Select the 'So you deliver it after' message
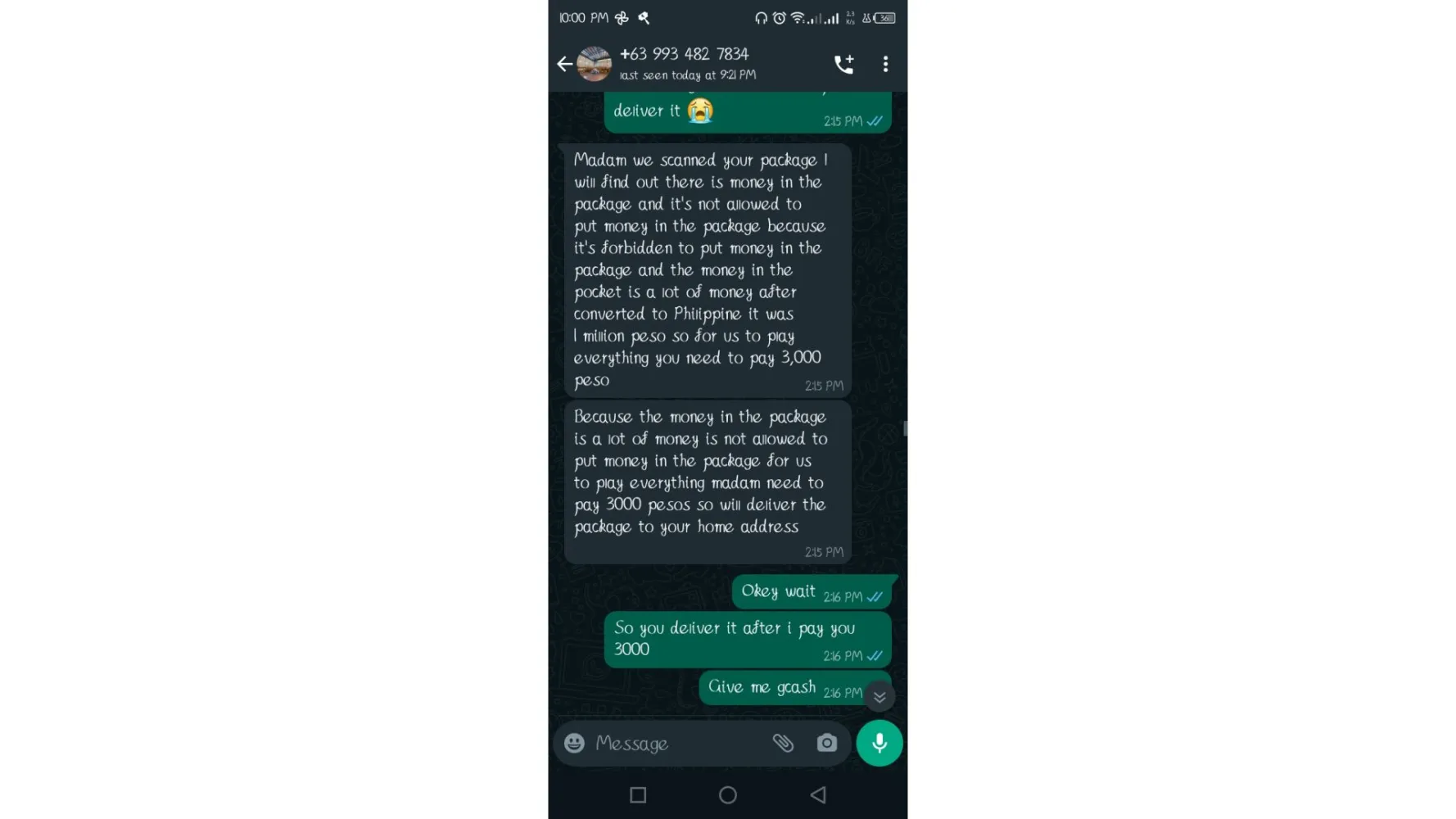Image resolution: width=1456 pixels, height=819 pixels. point(748,640)
